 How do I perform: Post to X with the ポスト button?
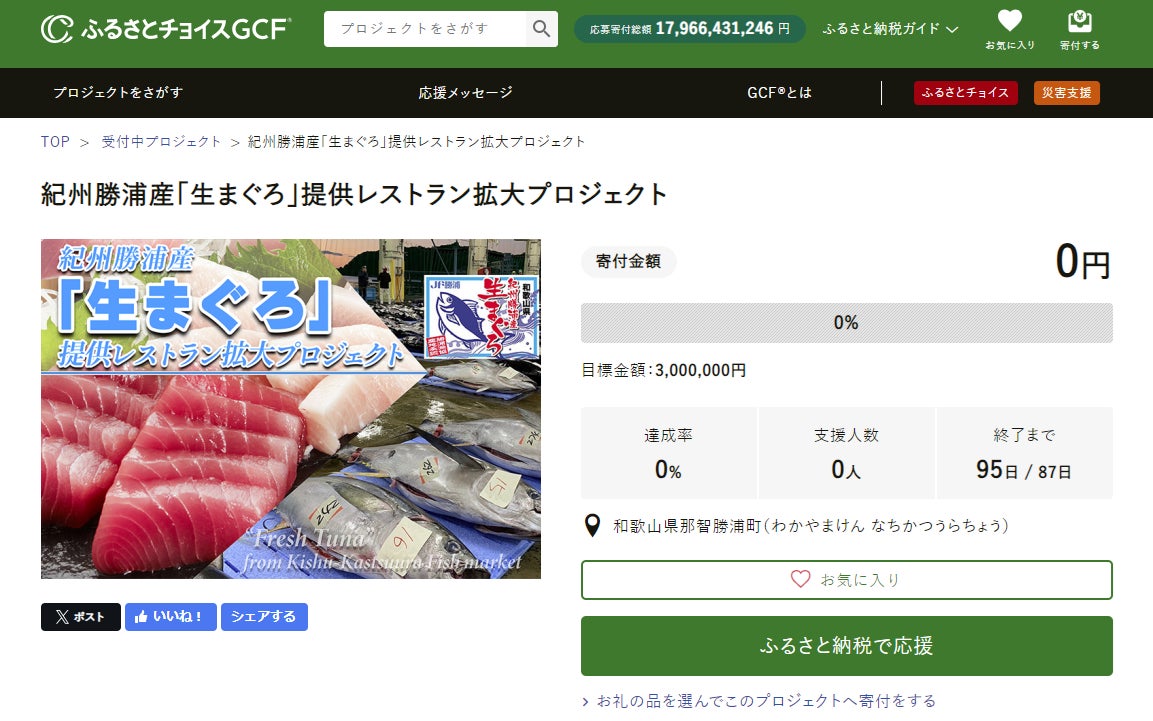[81, 617]
